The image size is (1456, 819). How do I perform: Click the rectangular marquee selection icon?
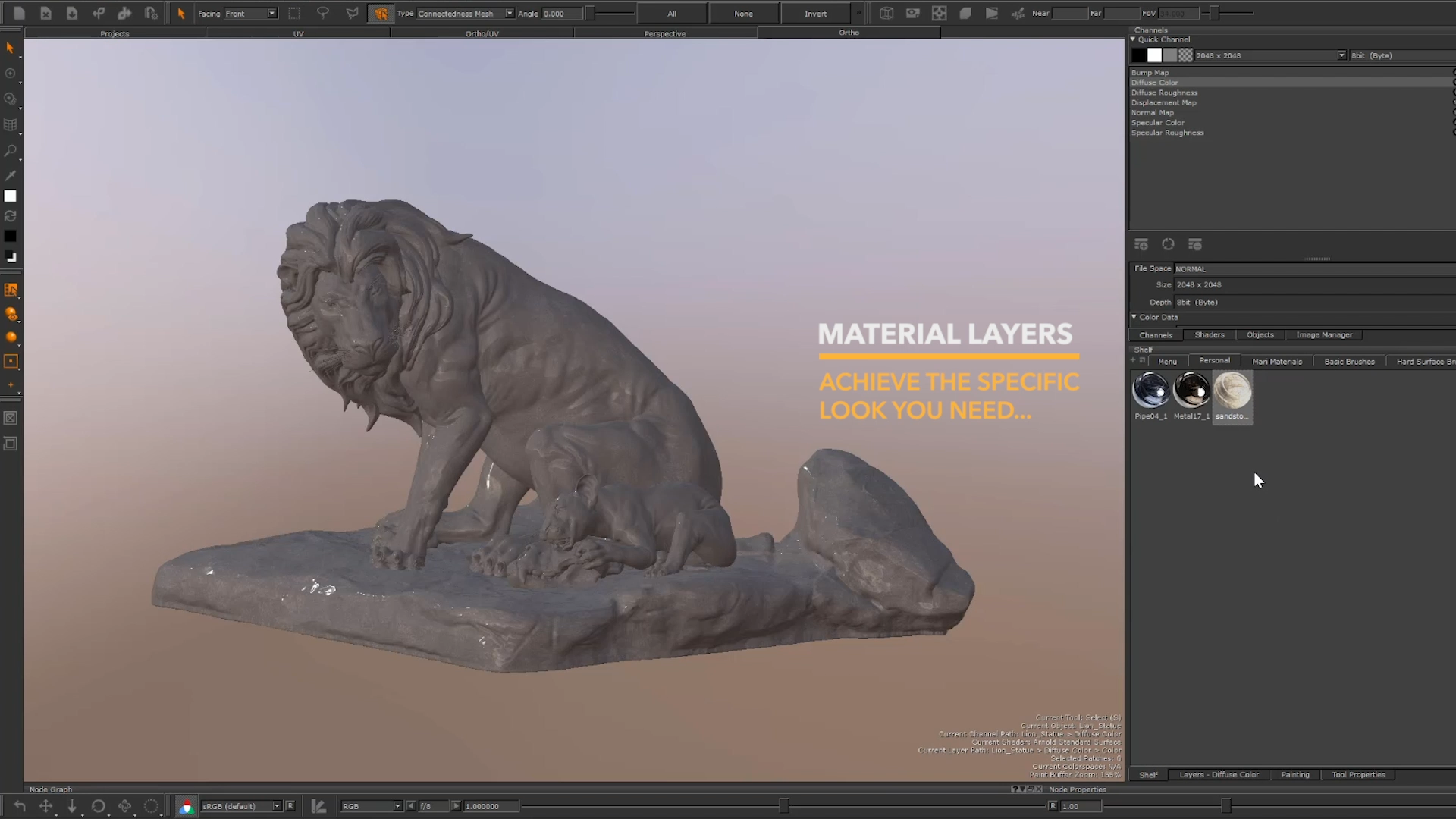294,13
